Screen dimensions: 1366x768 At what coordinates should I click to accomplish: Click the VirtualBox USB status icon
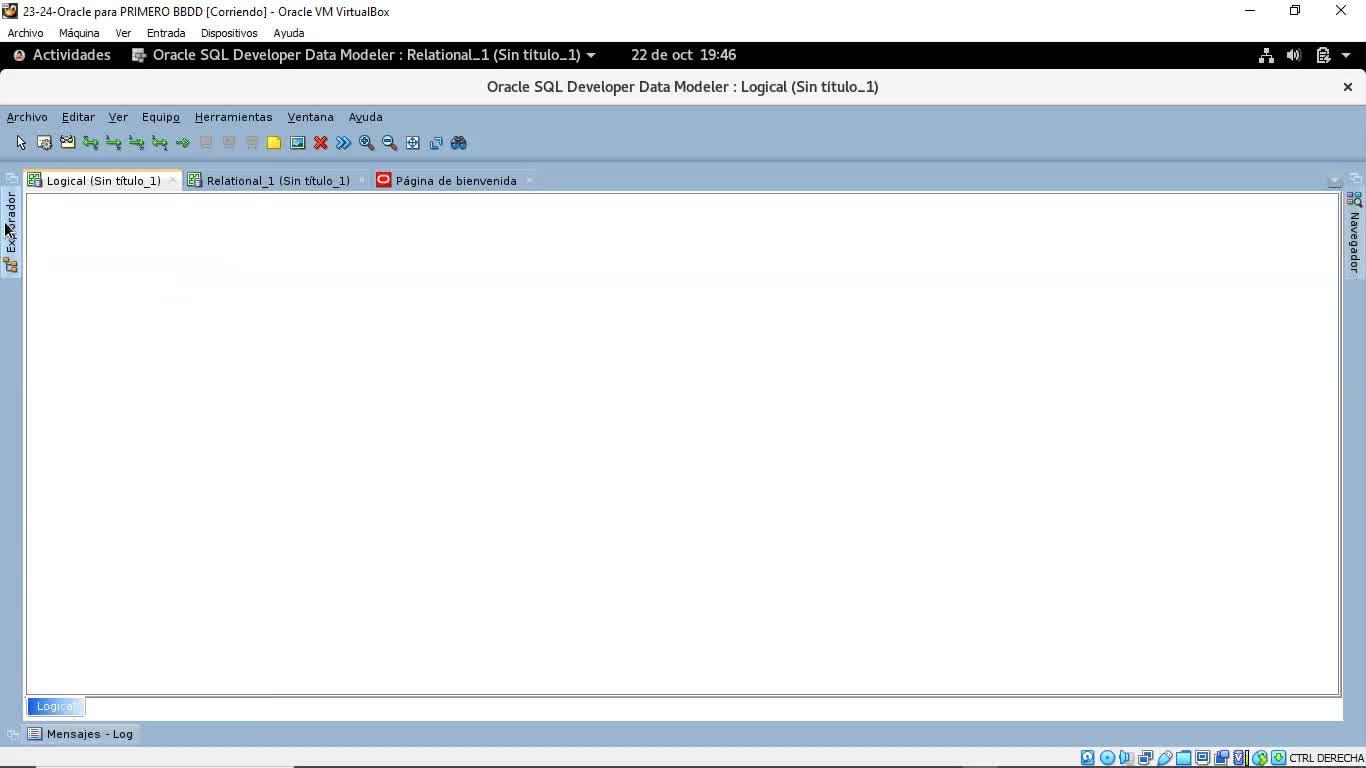pyautogui.click(x=1164, y=758)
